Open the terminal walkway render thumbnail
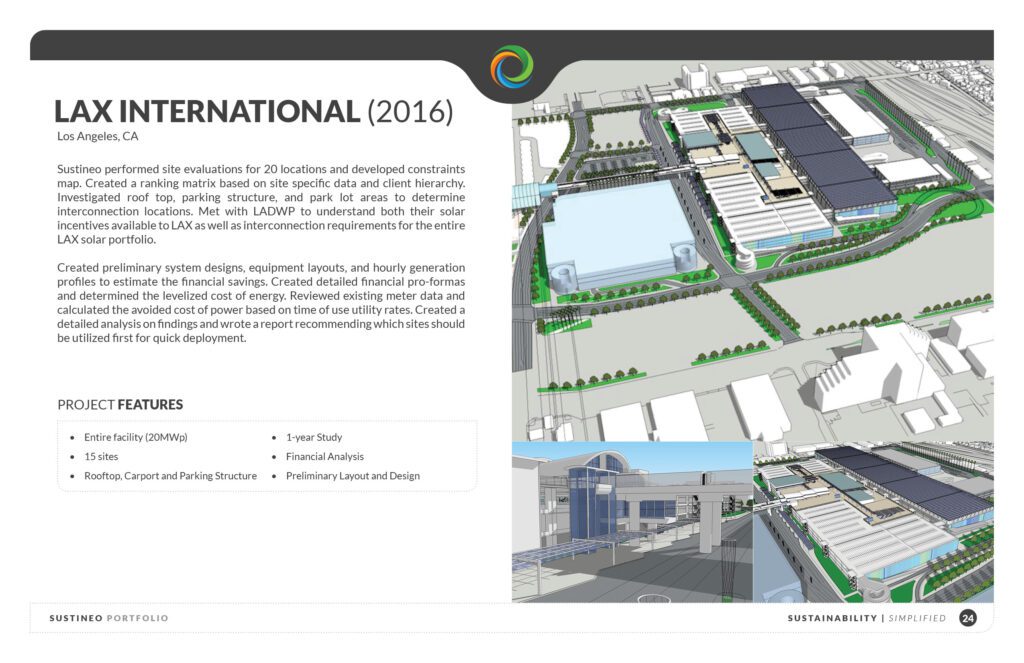Image resolution: width=1024 pixels, height=663 pixels. point(631,522)
